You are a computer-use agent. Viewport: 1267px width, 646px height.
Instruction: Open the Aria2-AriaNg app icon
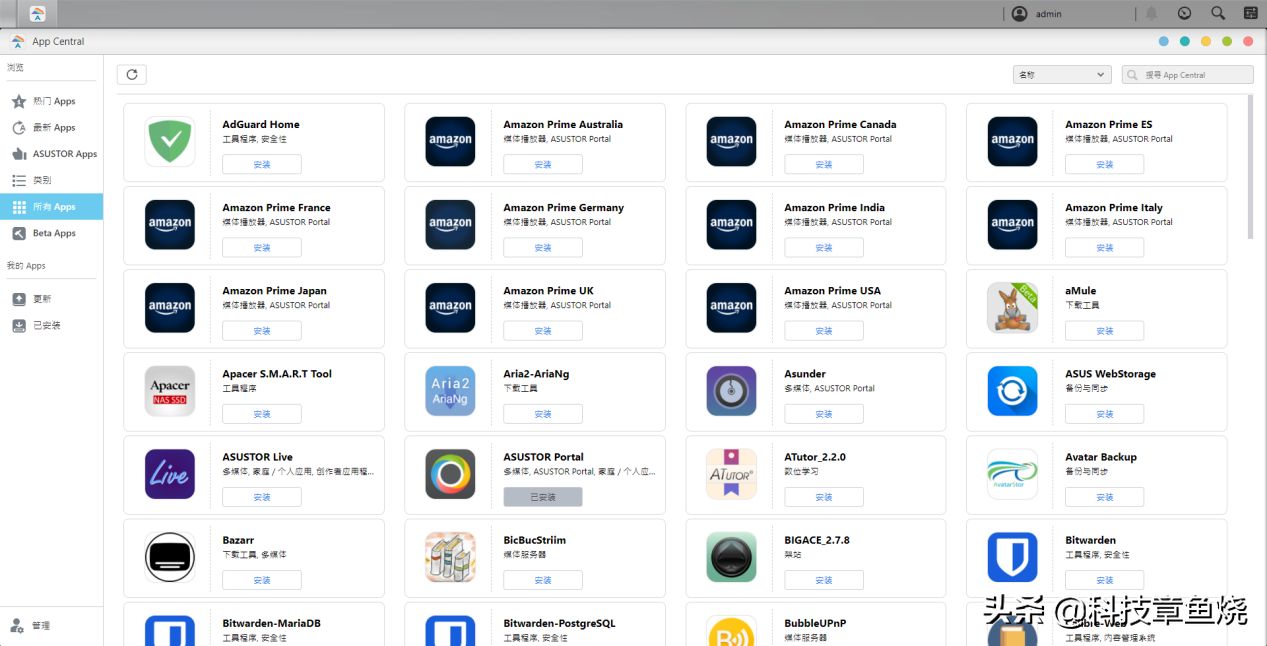pos(450,390)
